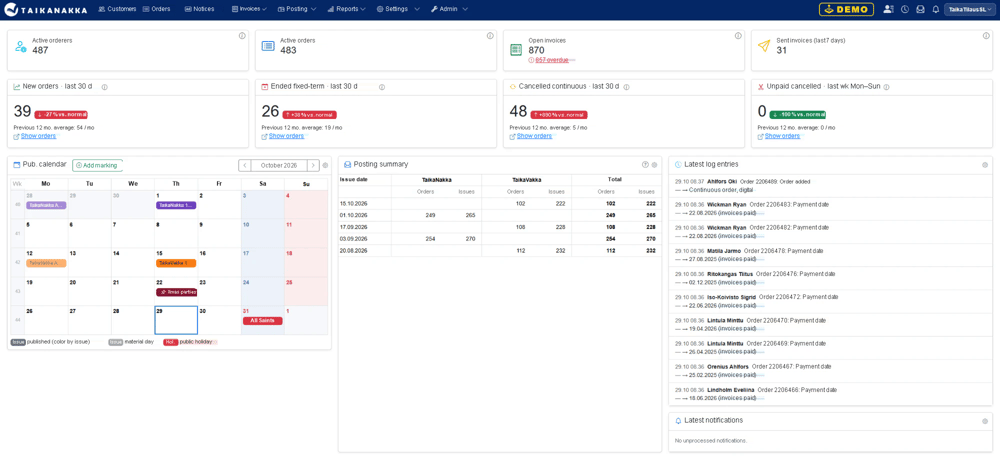Click the DEMO badge button
Viewport: 1000px width, 457px height.
tap(846, 10)
